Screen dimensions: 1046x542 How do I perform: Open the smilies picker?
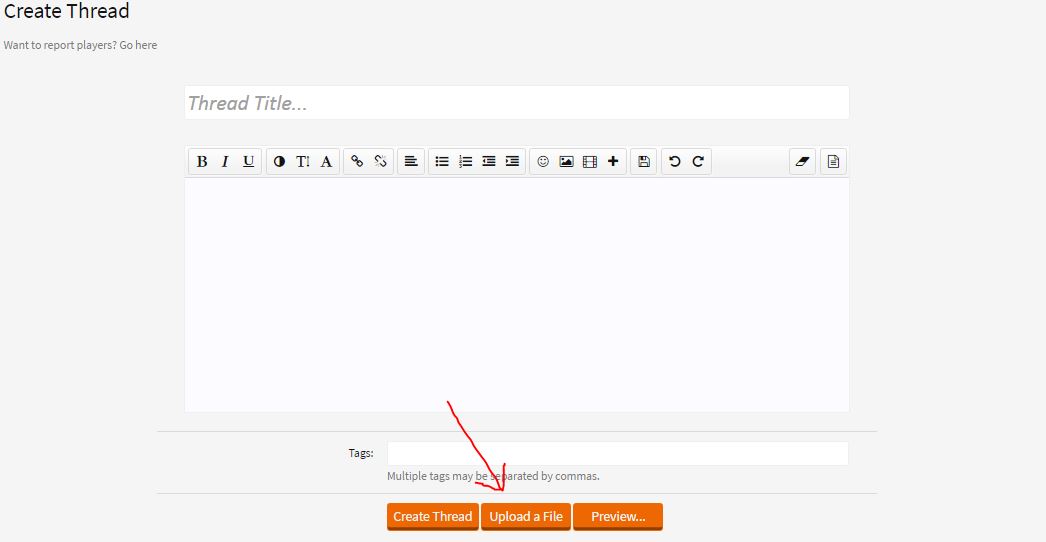click(543, 162)
